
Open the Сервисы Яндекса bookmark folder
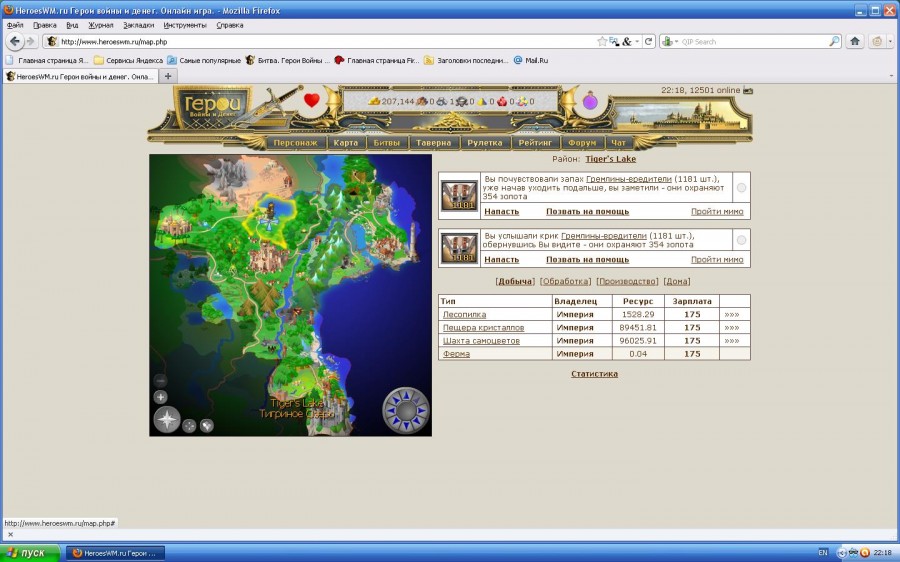click(129, 60)
